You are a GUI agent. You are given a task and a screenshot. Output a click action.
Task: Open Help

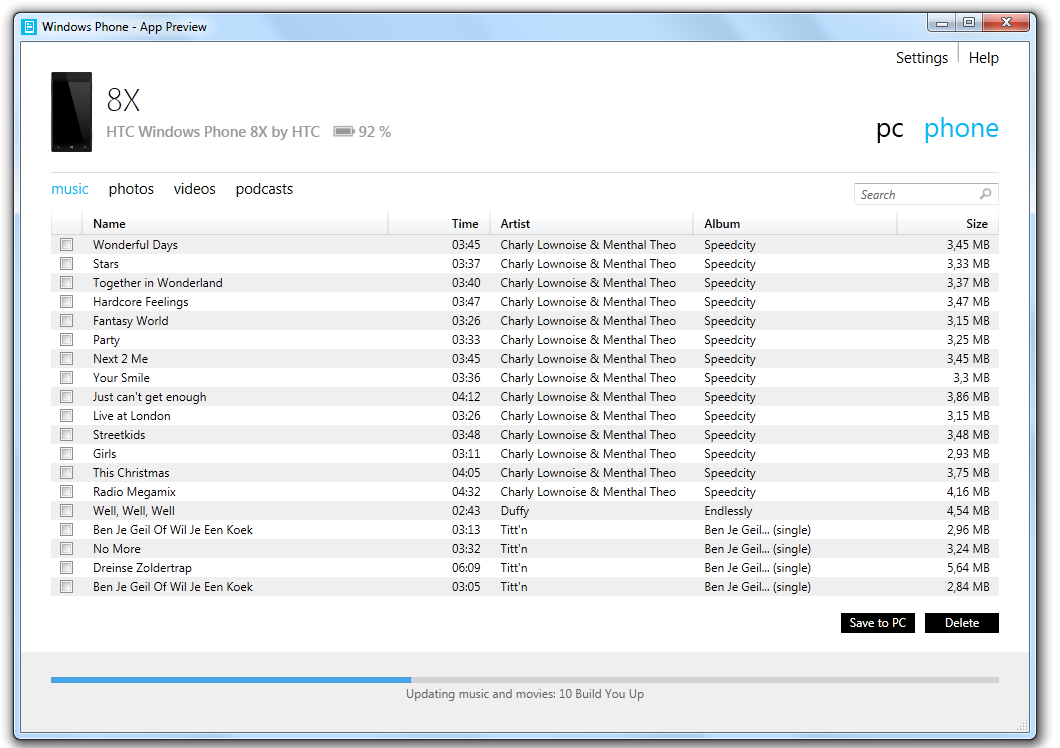(984, 58)
